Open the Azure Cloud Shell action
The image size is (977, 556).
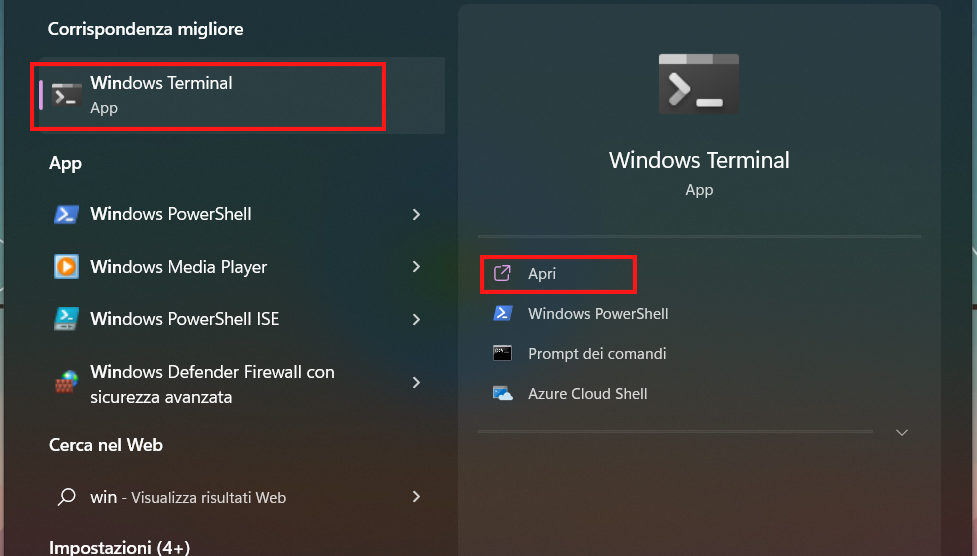tap(587, 394)
